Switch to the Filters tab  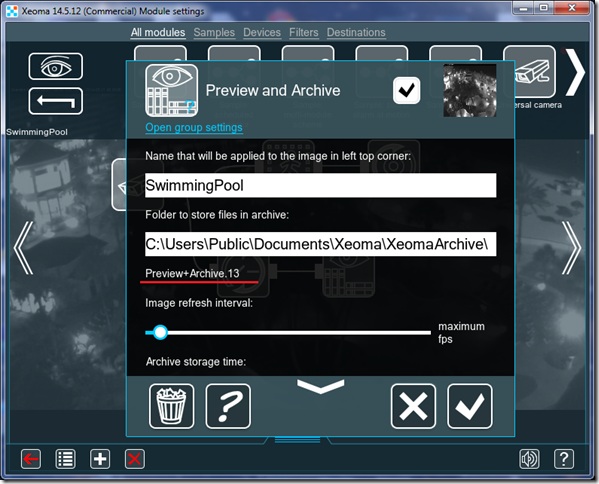(x=303, y=32)
